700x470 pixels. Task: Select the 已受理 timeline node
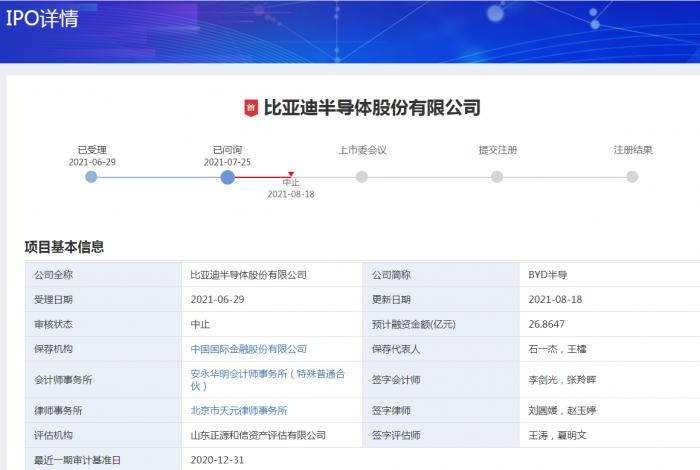(x=91, y=177)
